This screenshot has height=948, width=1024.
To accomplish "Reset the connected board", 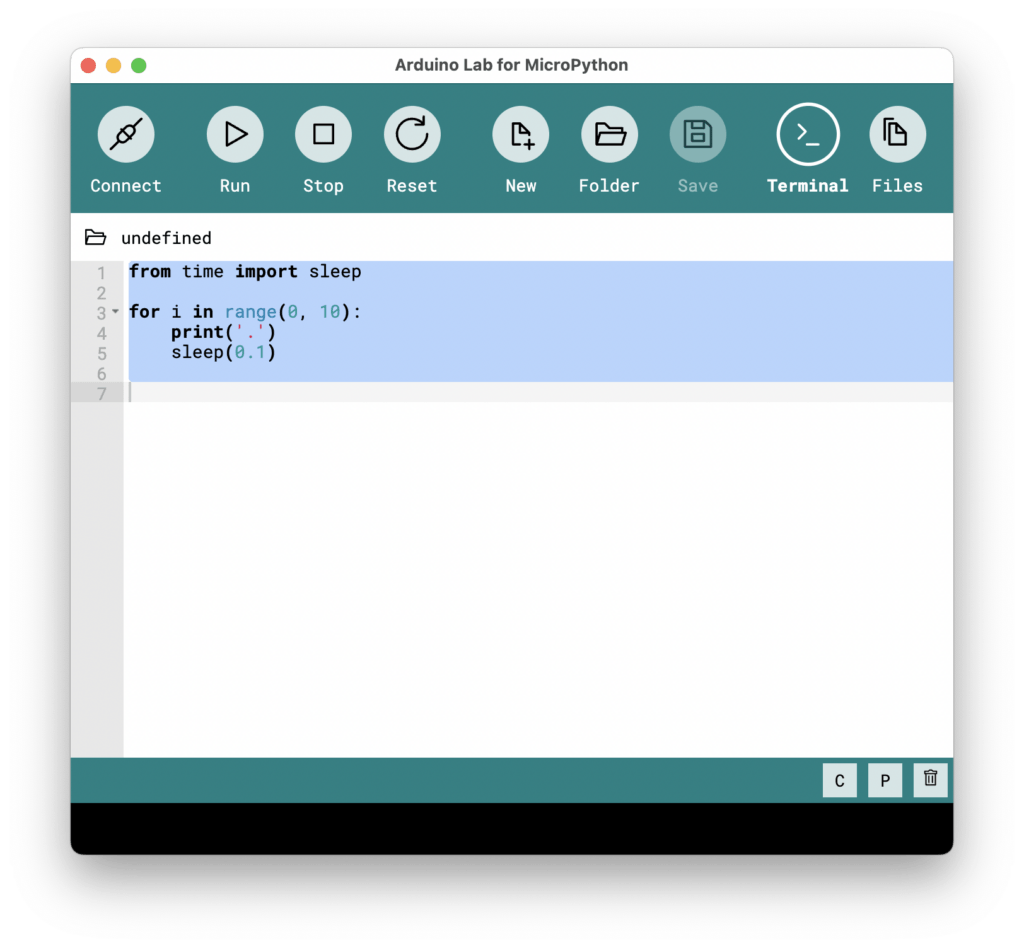I will pos(411,134).
